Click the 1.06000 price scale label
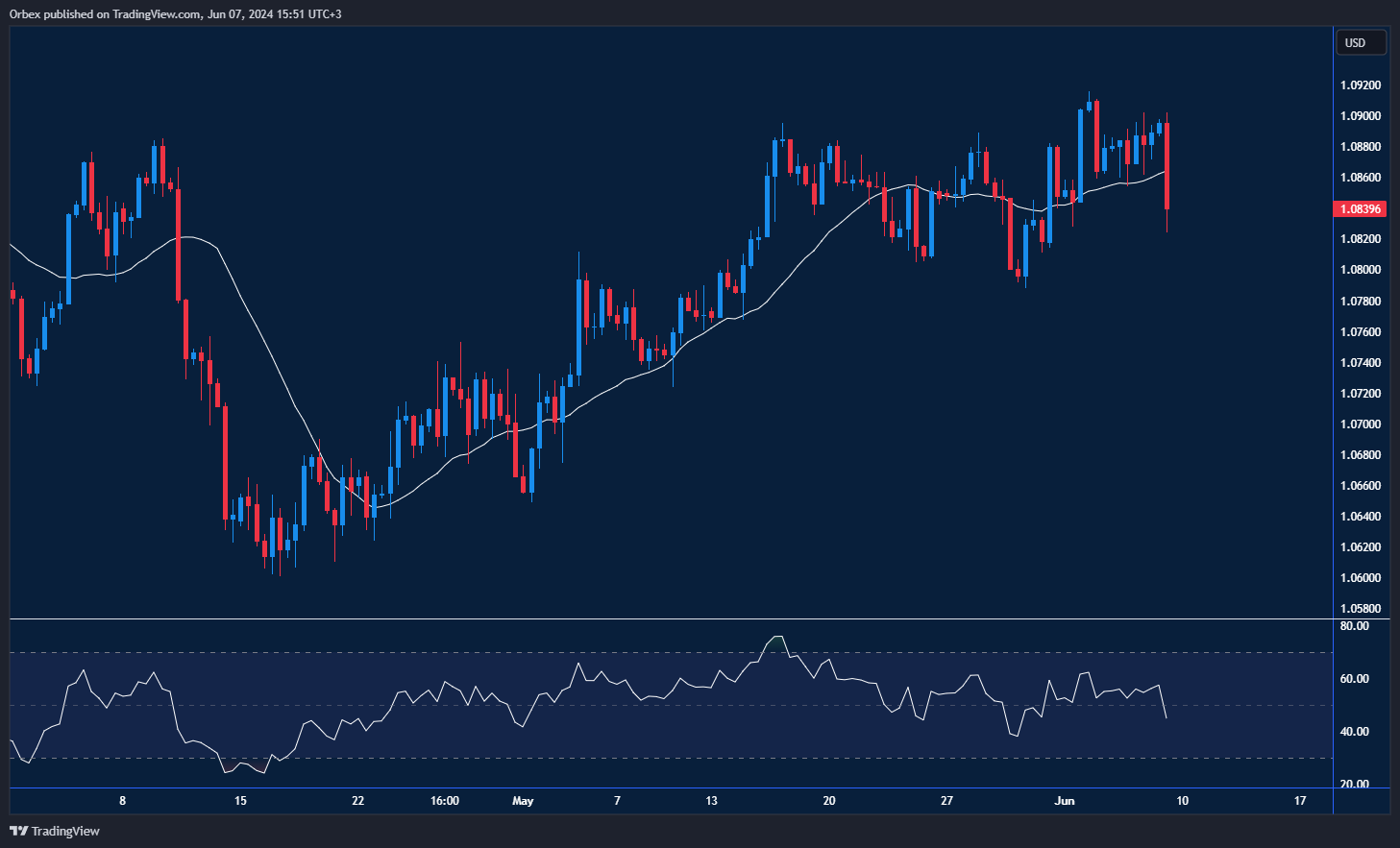 point(1361,578)
